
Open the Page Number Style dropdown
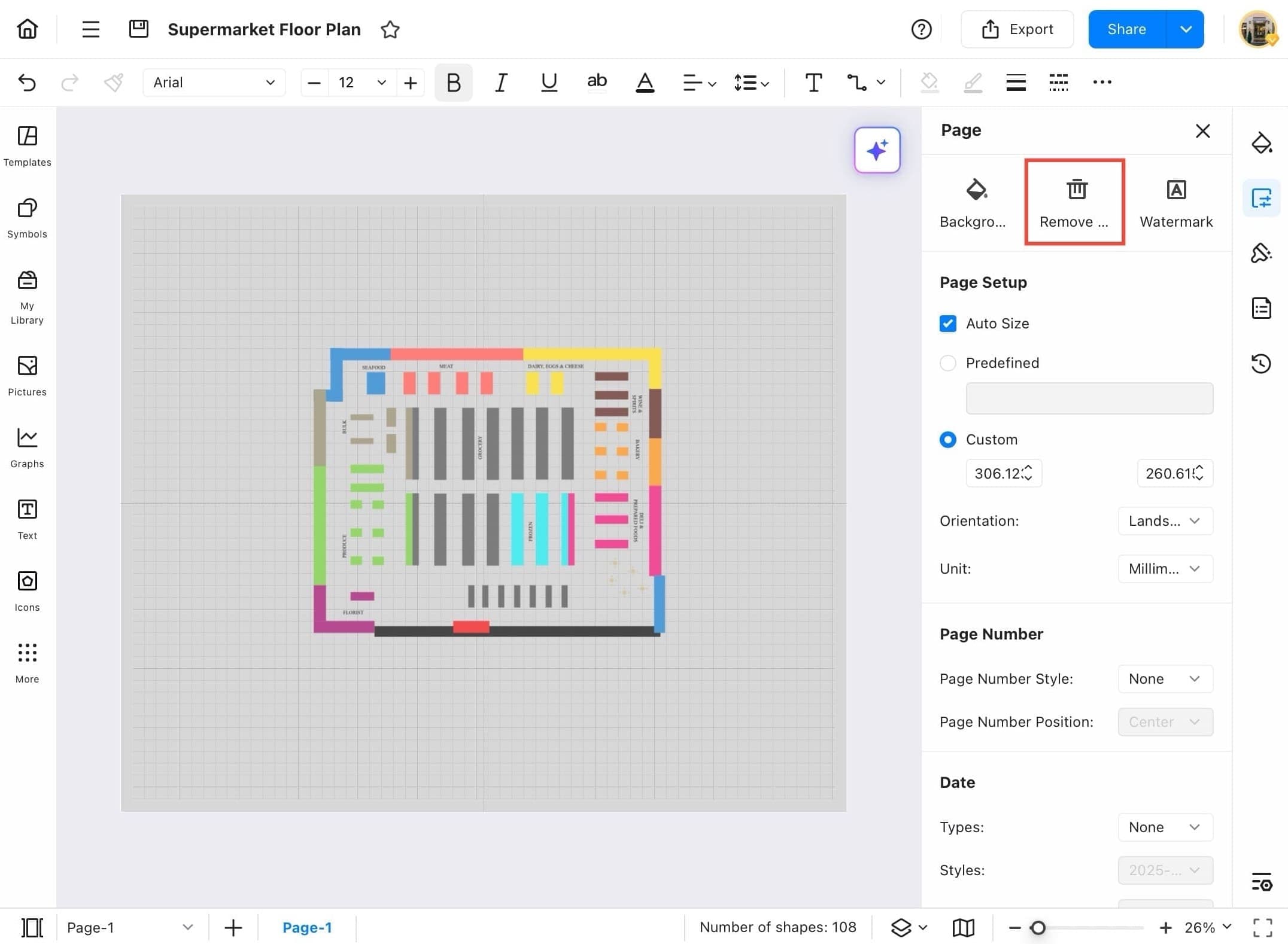1165,679
